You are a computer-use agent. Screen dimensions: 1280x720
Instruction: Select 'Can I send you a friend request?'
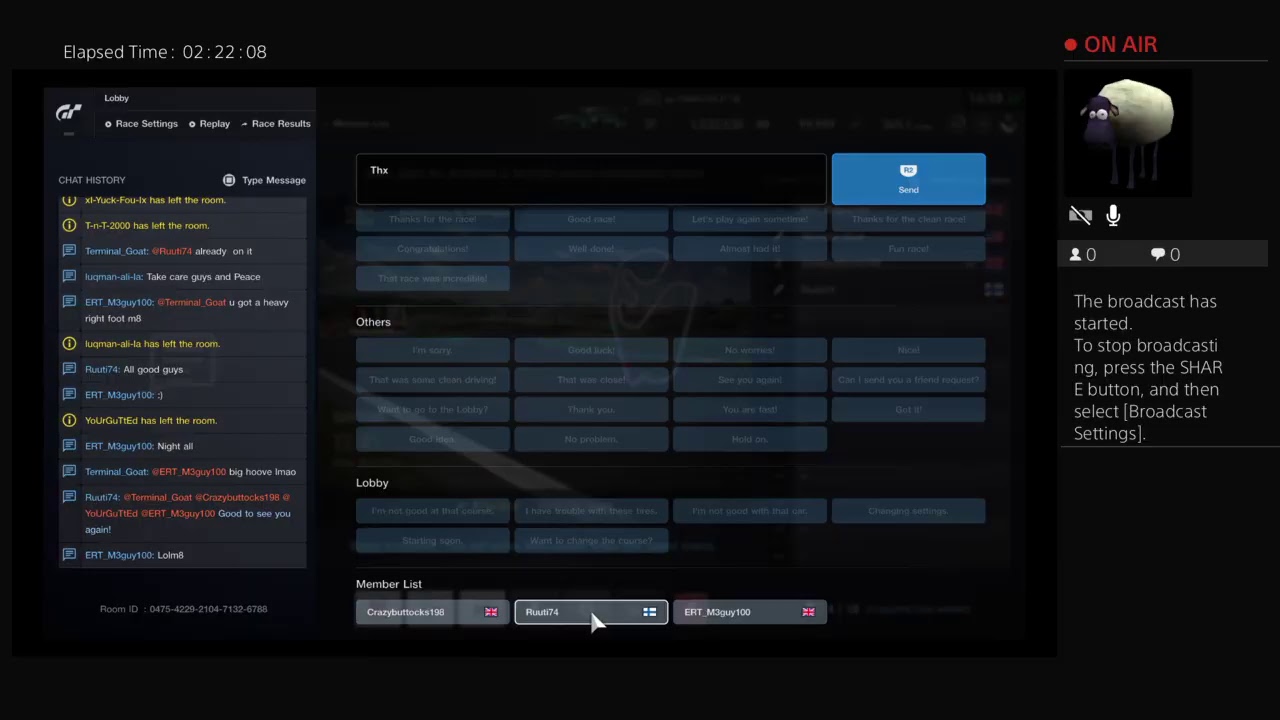[x=908, y=380]
